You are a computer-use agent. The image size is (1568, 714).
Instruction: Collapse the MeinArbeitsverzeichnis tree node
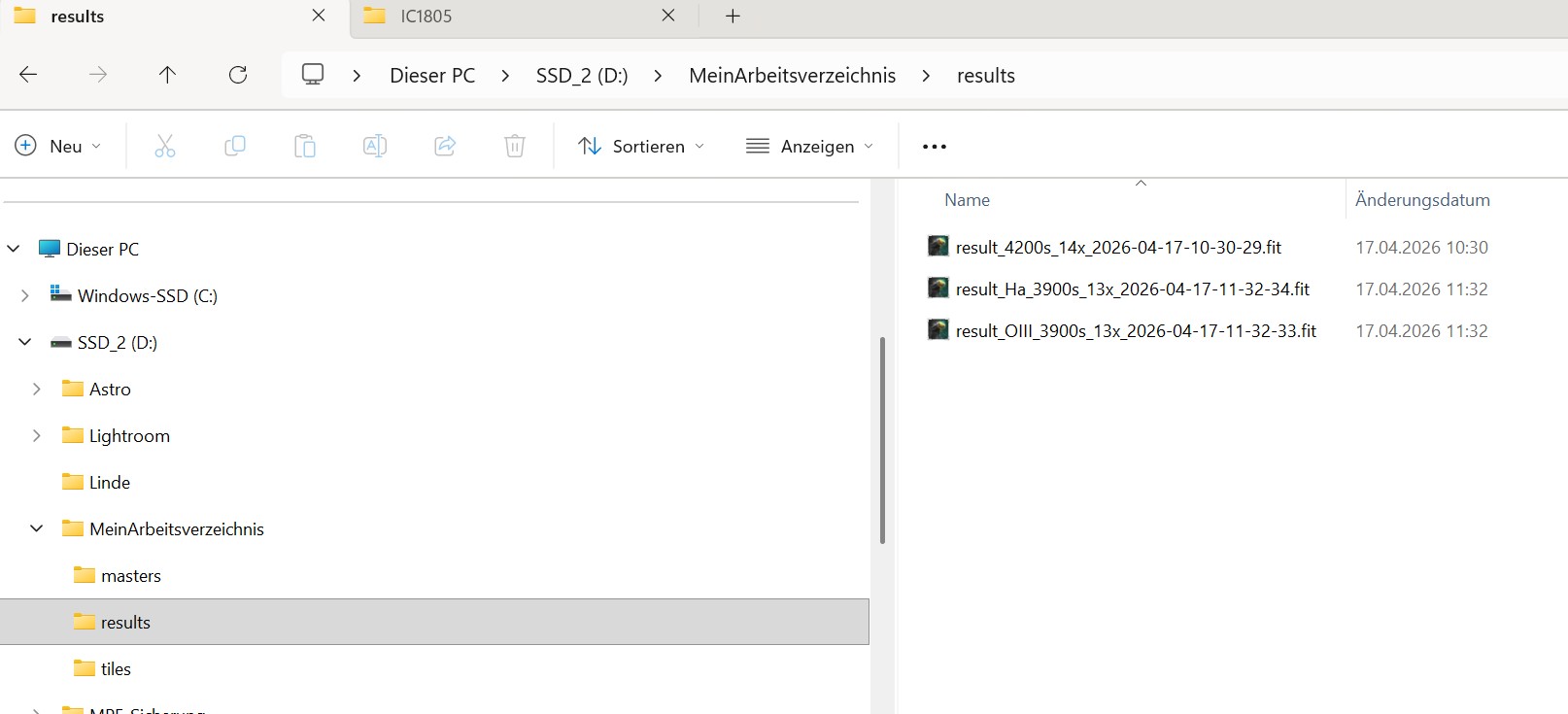point(37,529)
